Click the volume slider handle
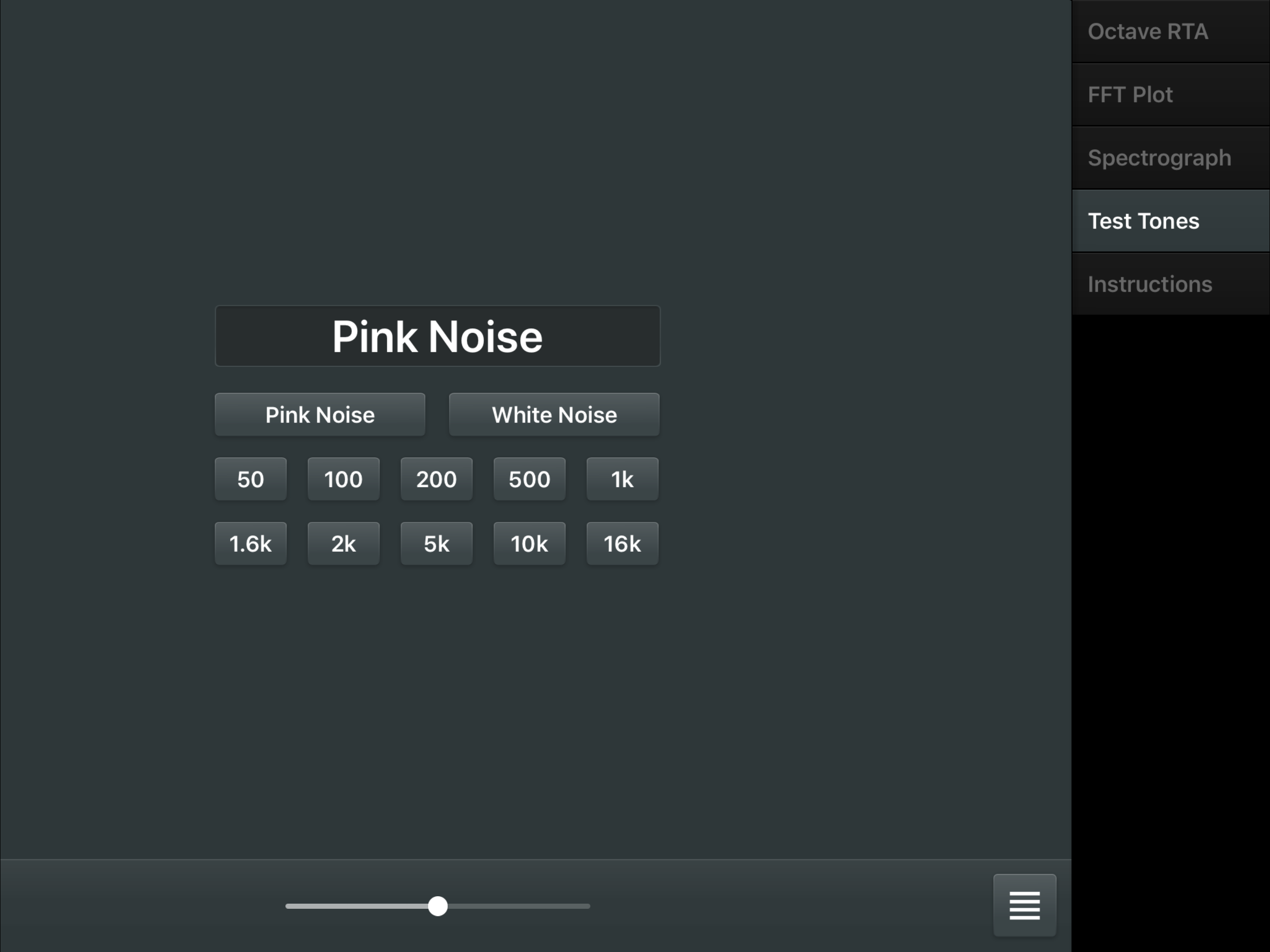1270x952 pixels. 437,906
